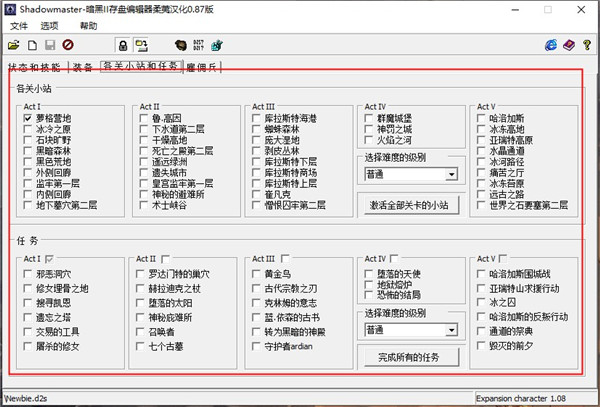The height and width of the screenshot is (407, 600).
Task: Click the floppy disk save icon
Action: click(50, 46)
